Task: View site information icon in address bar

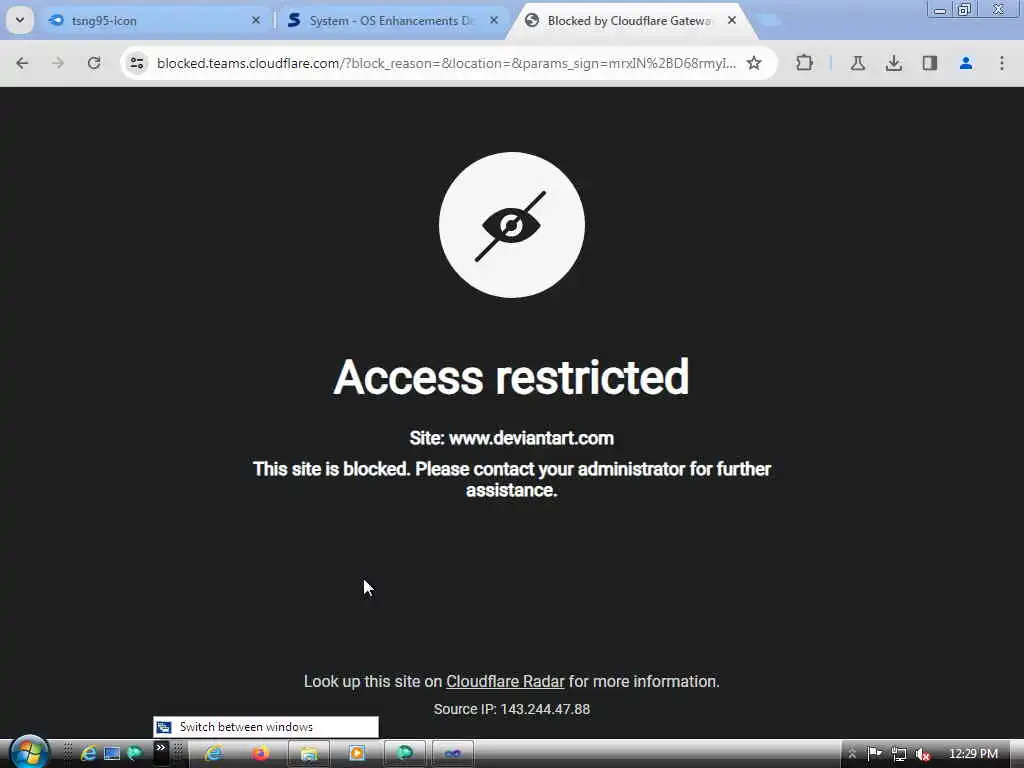Action: pos(136,63)
